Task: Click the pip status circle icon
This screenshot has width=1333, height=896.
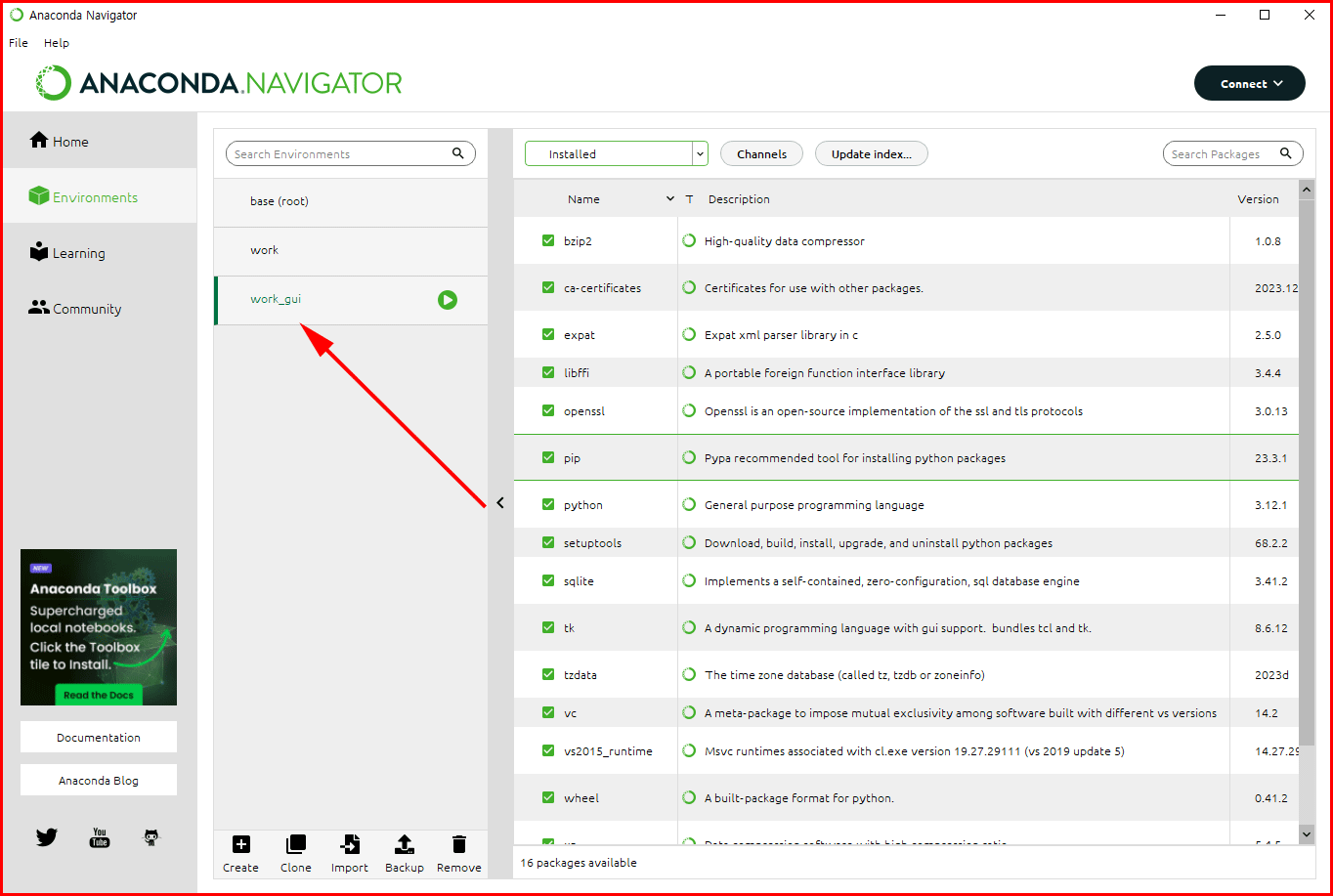Action: [x=690, y=458]
